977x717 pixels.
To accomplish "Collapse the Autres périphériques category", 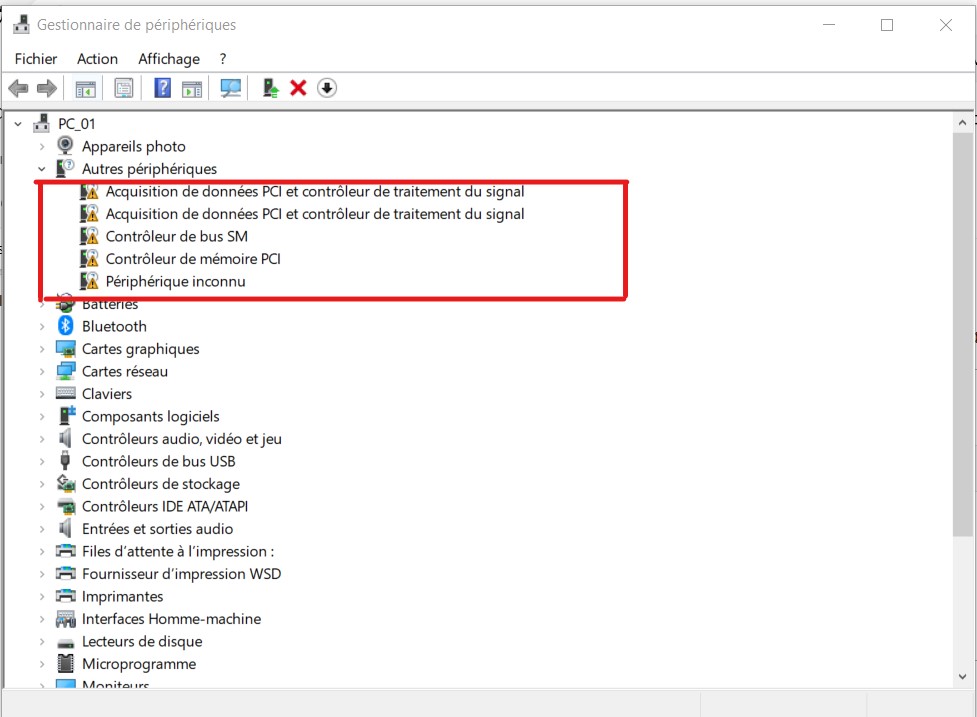I will (x=40, y=168).
